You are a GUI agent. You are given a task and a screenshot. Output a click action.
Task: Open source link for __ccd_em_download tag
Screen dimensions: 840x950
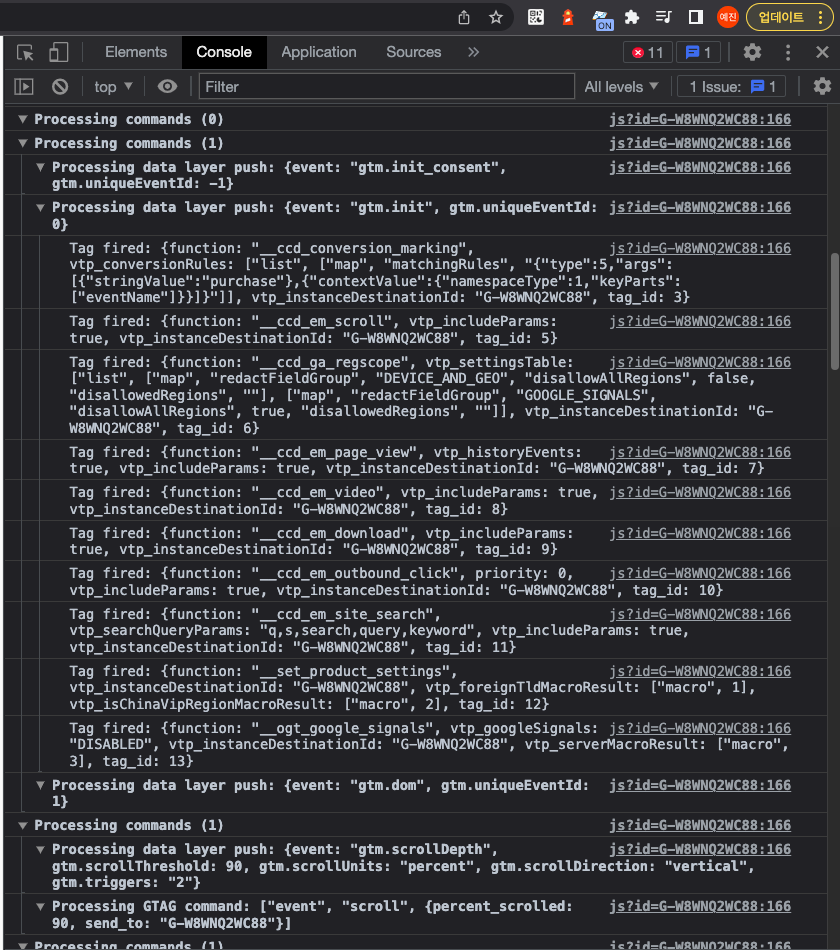tap(700, 533)
